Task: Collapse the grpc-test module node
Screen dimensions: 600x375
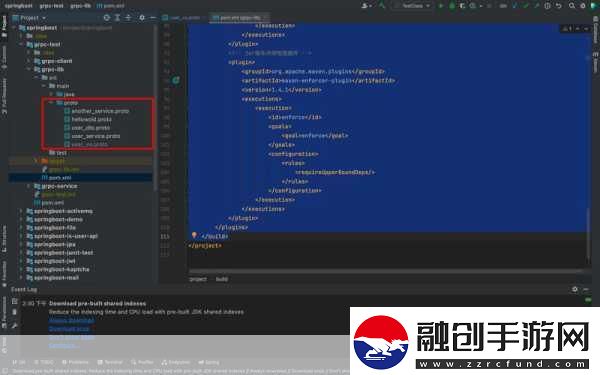Action: pos(21,44)
